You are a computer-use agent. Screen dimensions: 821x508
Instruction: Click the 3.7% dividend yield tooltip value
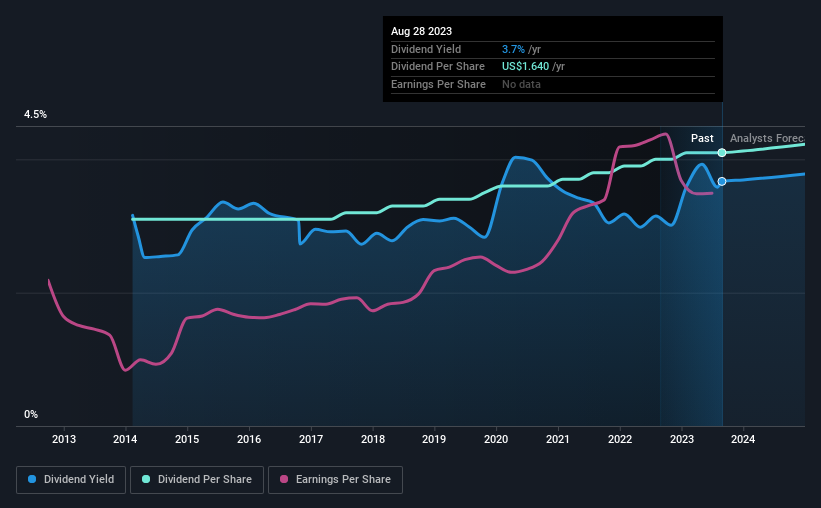(513, 49)
